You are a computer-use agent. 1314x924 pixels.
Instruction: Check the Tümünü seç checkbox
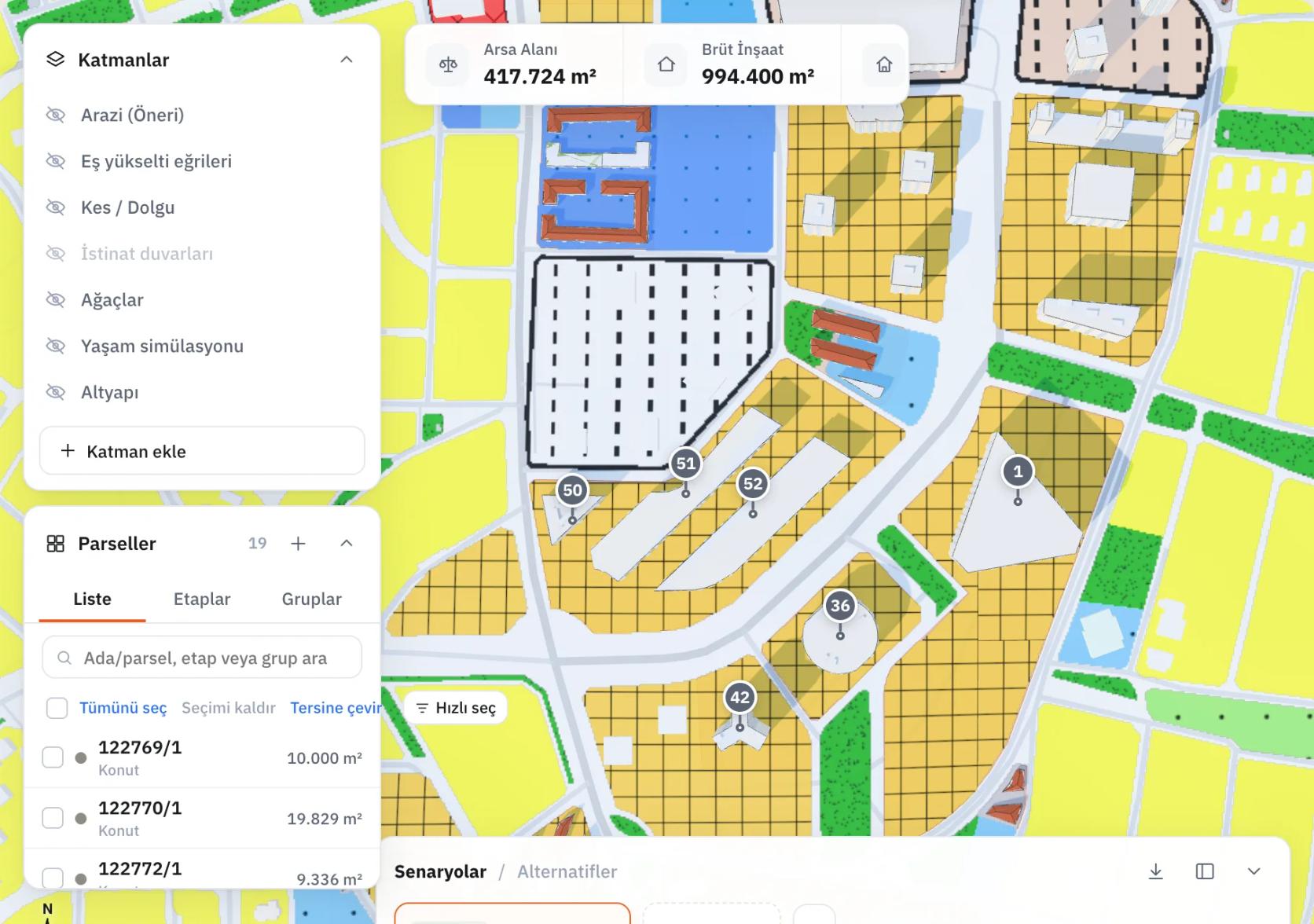(x=57, y=708)
